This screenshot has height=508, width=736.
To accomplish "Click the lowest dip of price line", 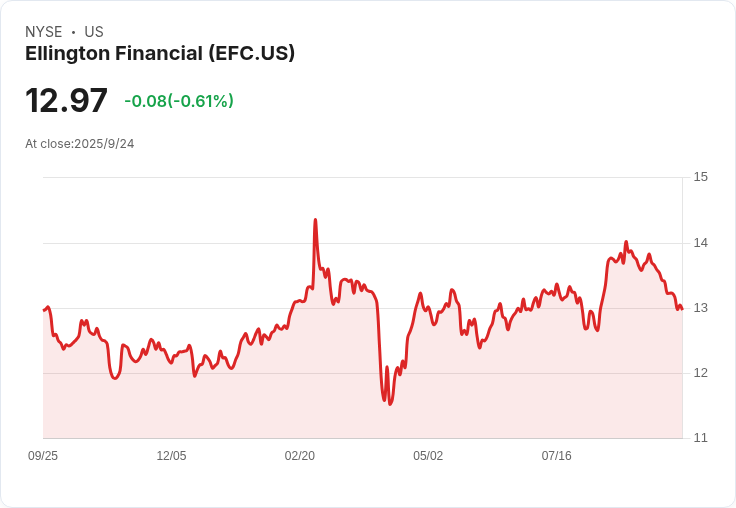I will [x=390, y=404].
